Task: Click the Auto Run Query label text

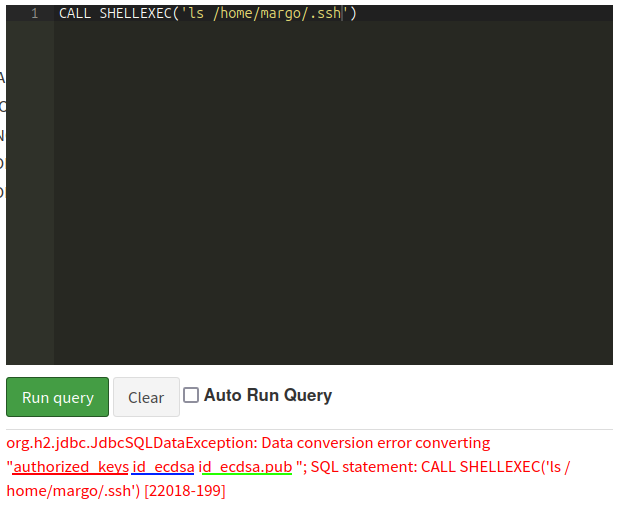Action: click(267, 395)
